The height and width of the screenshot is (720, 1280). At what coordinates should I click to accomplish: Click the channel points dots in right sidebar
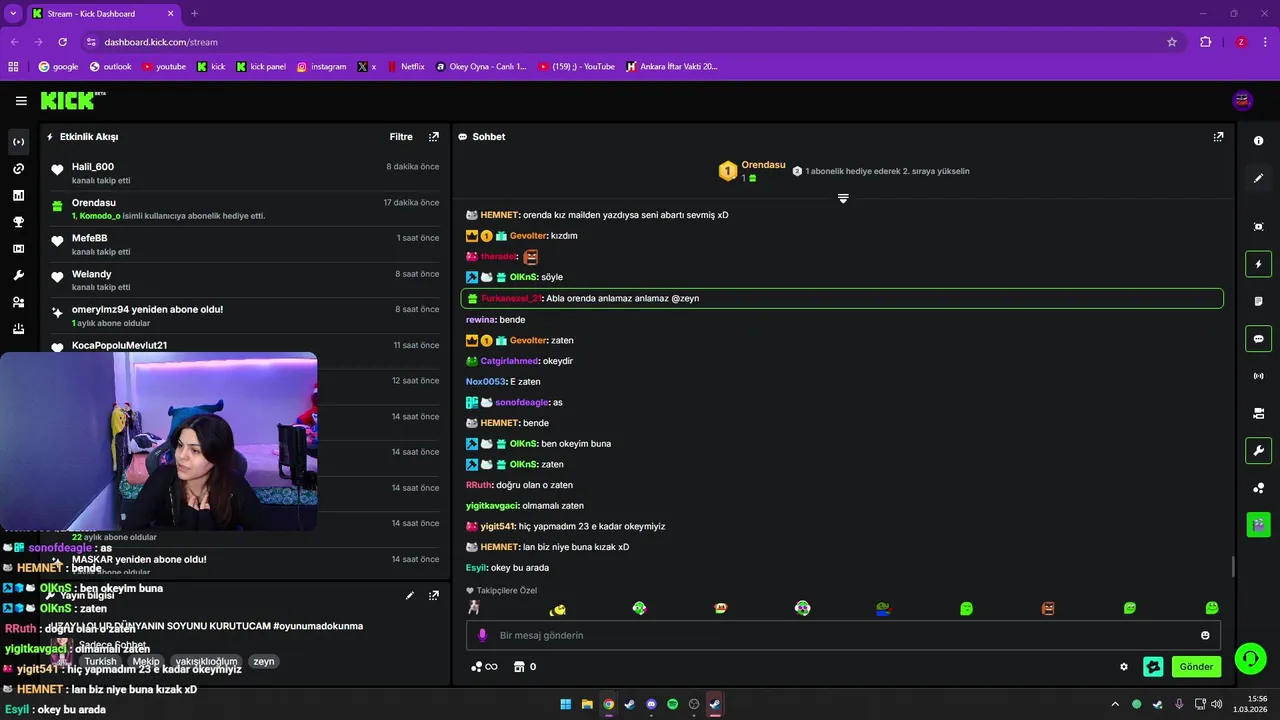(1258, 488)
